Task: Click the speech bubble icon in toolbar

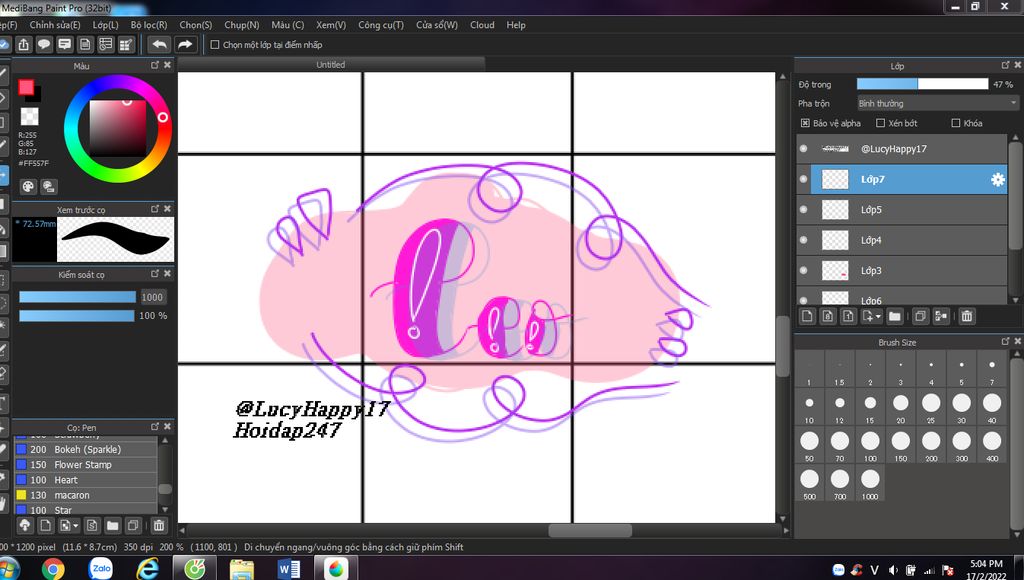Action: (44, 44)
